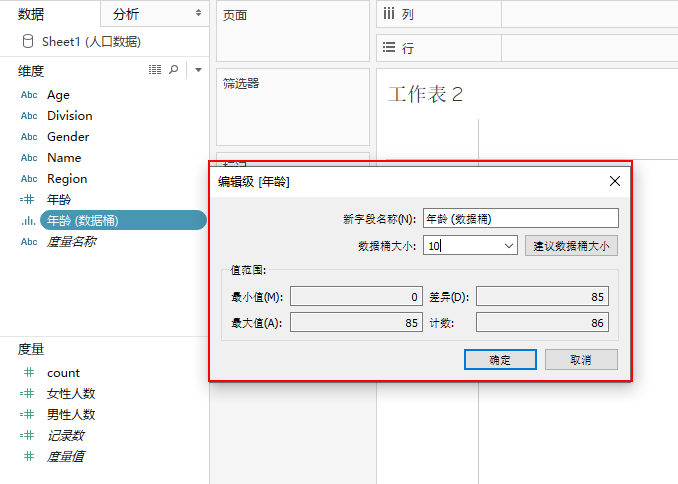Screen dimensions: 678x484
Task: Click the calculated icon beside 男性人数
Action: (27, 414)
